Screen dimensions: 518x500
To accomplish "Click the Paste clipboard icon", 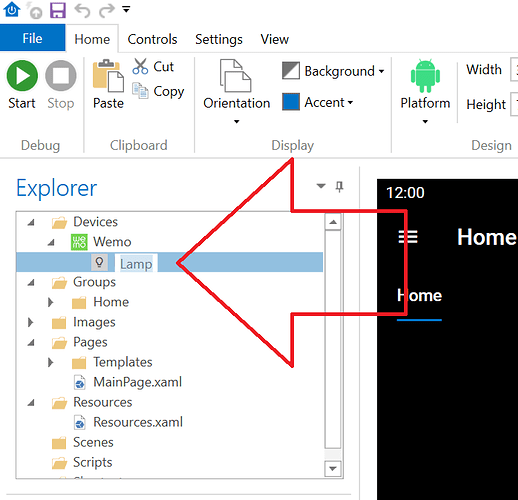I will 108,76.
